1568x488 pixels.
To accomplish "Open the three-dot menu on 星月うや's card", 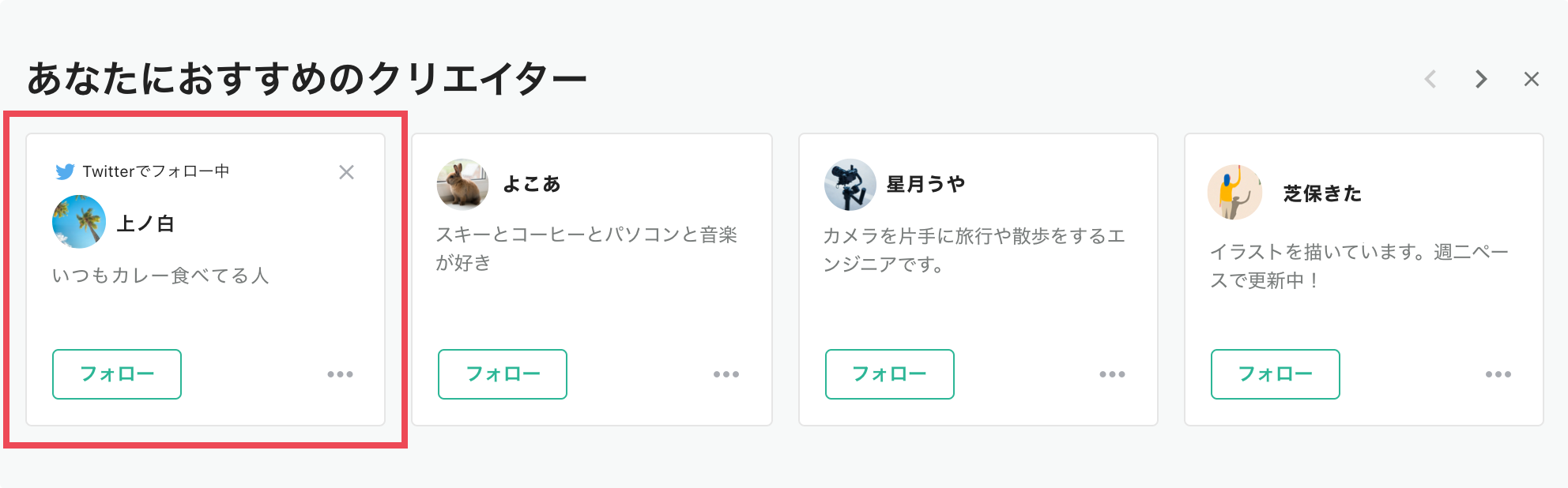I will 1112,374.
